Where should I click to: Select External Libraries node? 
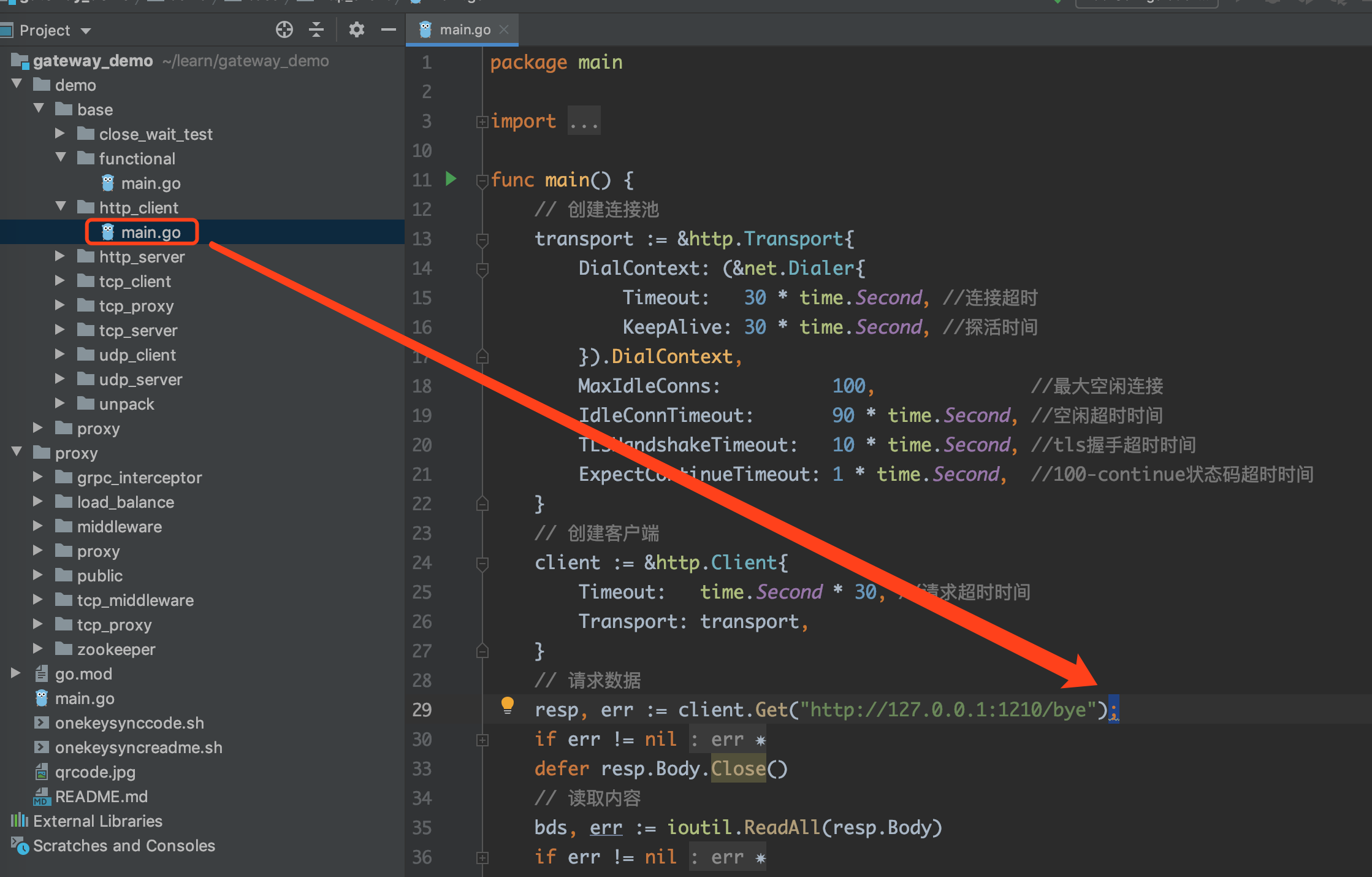click(x=97, y=821)
